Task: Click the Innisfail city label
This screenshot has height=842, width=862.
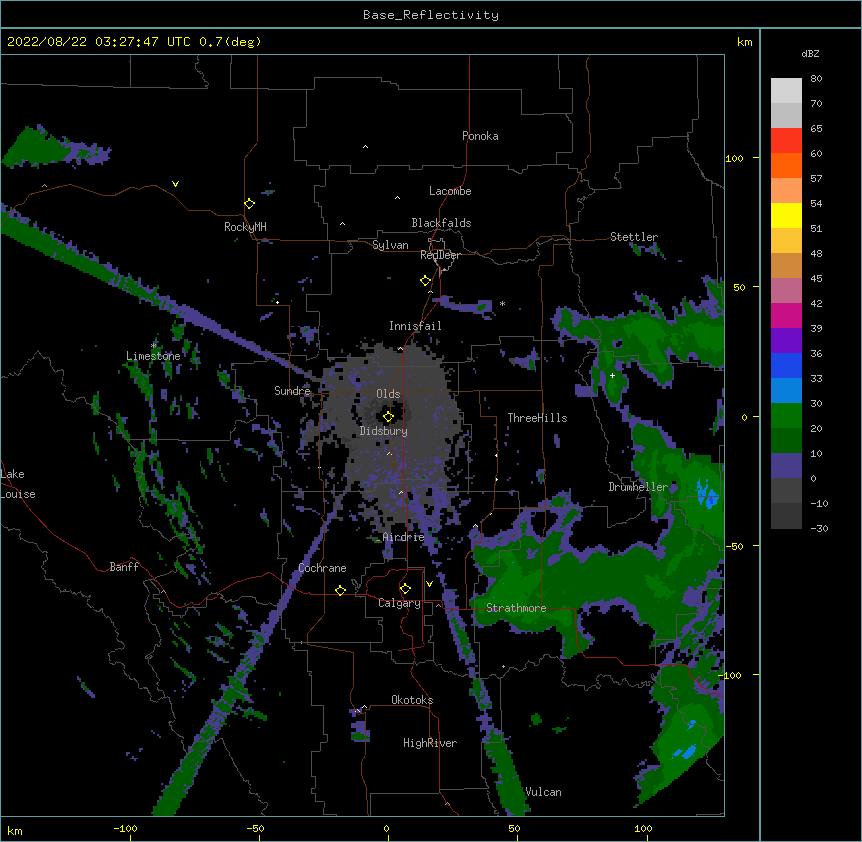Action: pyautogui.click(x=415, y=326)
